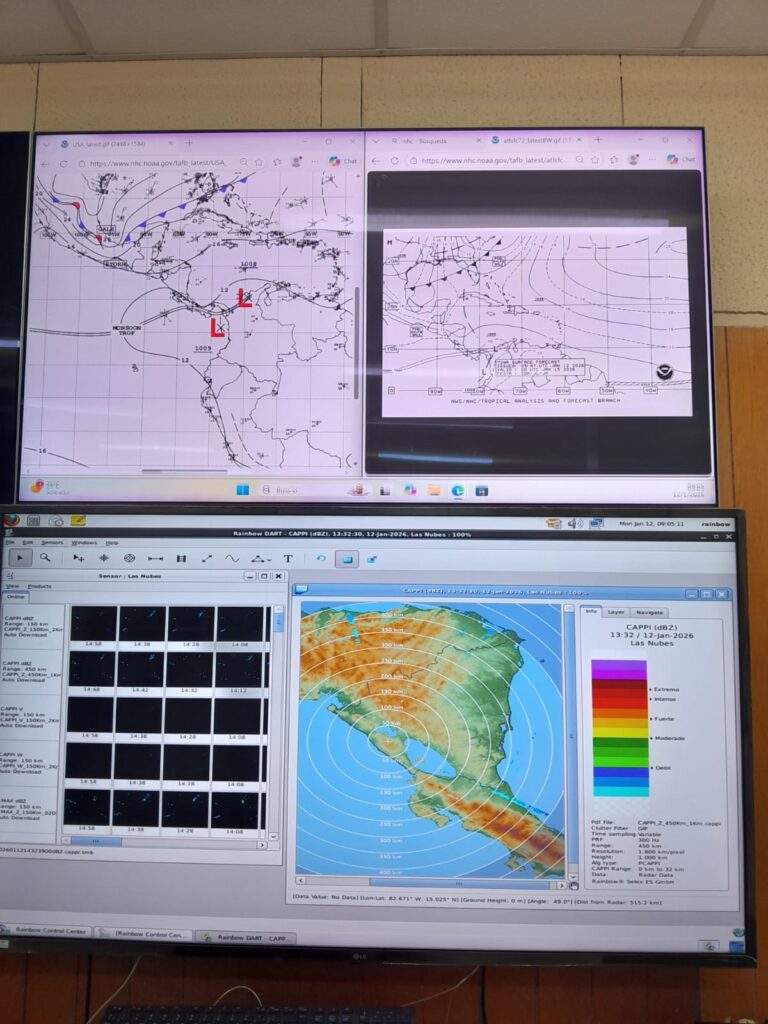Select the wave line profile tool
The width and height of the screenshot is (768, 1024).
click(x=232, y=558)
